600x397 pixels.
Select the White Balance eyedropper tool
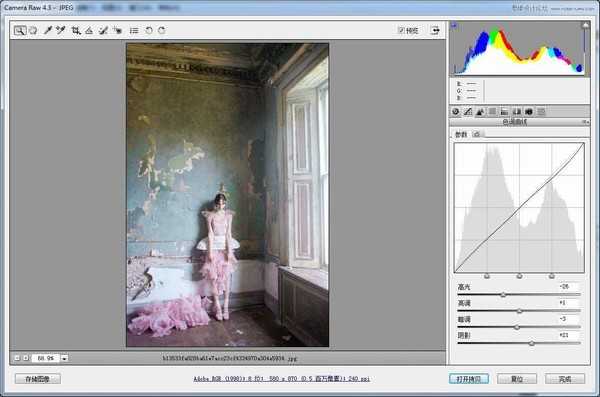pyautogui.click(x=47, y=31)
